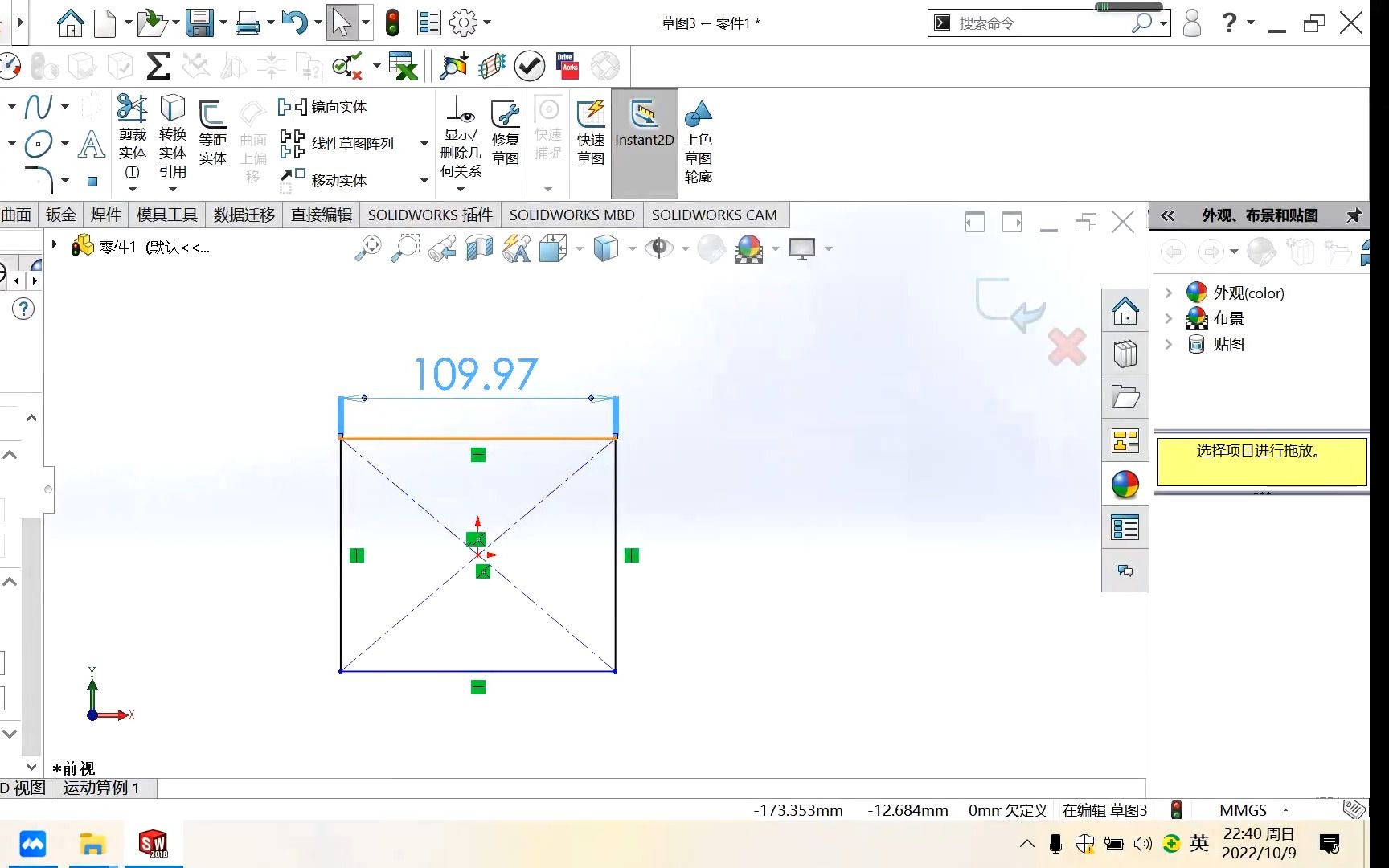Screen dimensions: 1389x868
Task: Click the Home icon in the top toolbar
Action: coord(71,23)
